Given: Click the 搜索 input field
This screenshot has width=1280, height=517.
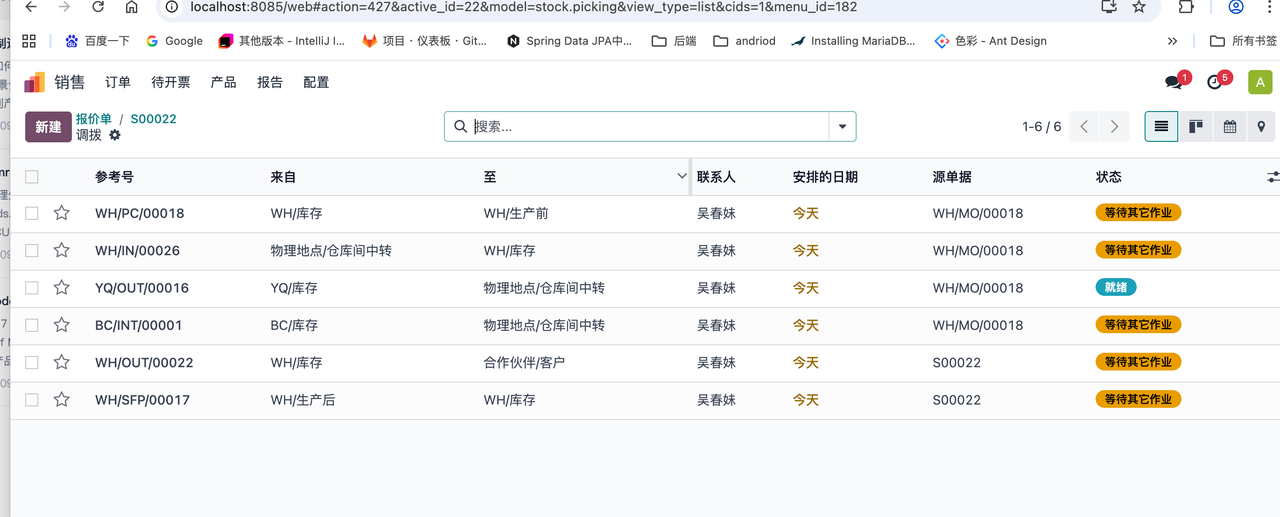Looking at the screenshot, I should (x=650, y=127).
